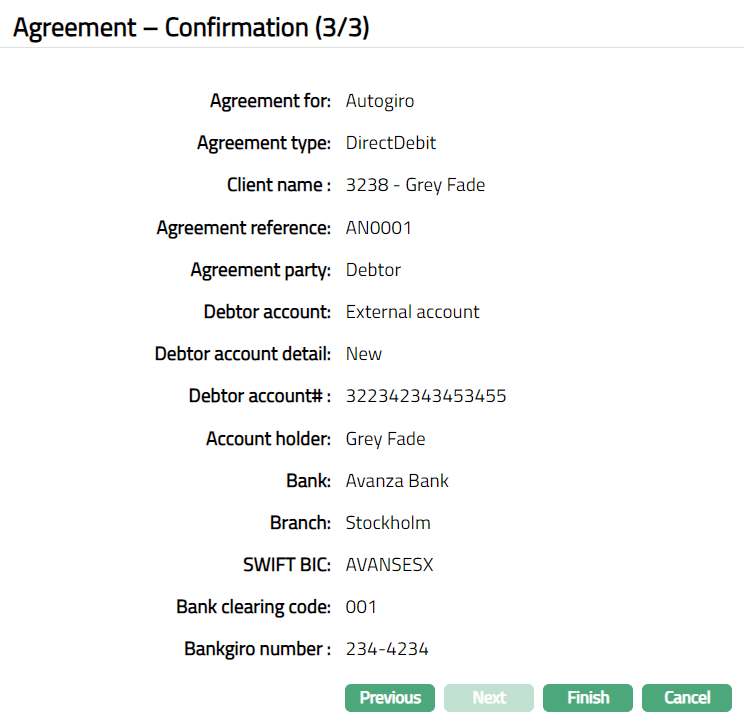The width and height of the screenshot is (744, 723).
Task: Click bank clearing code 001
Action: click(361, 607)
